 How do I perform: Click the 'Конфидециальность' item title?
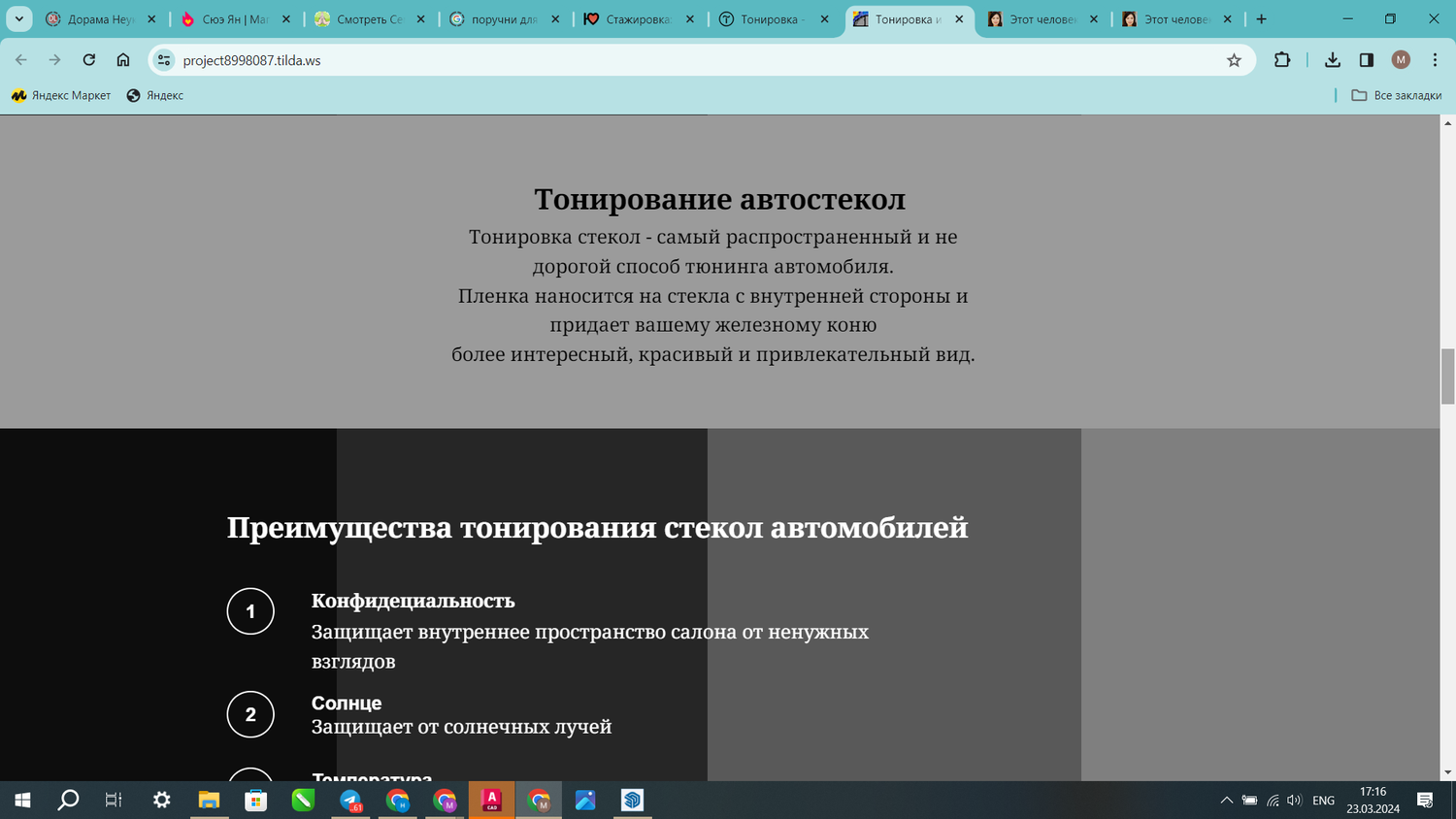coord(413,601)
